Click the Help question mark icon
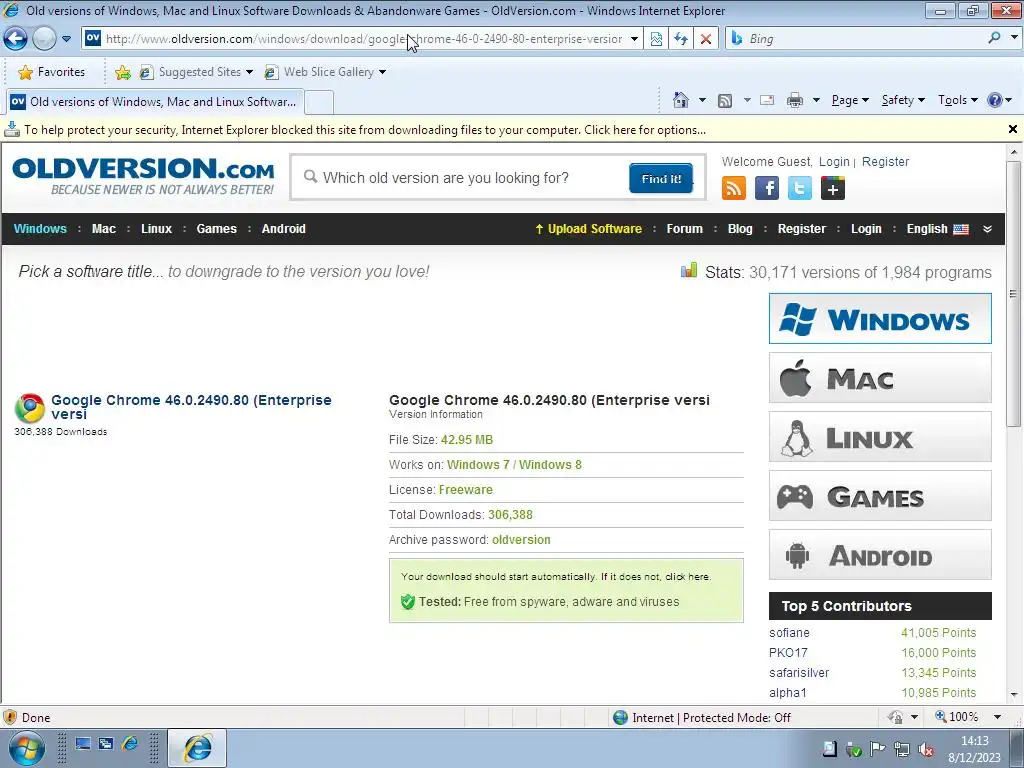Screen dimensions: 1024x768 pyautogui.click(x=995, y=100)
